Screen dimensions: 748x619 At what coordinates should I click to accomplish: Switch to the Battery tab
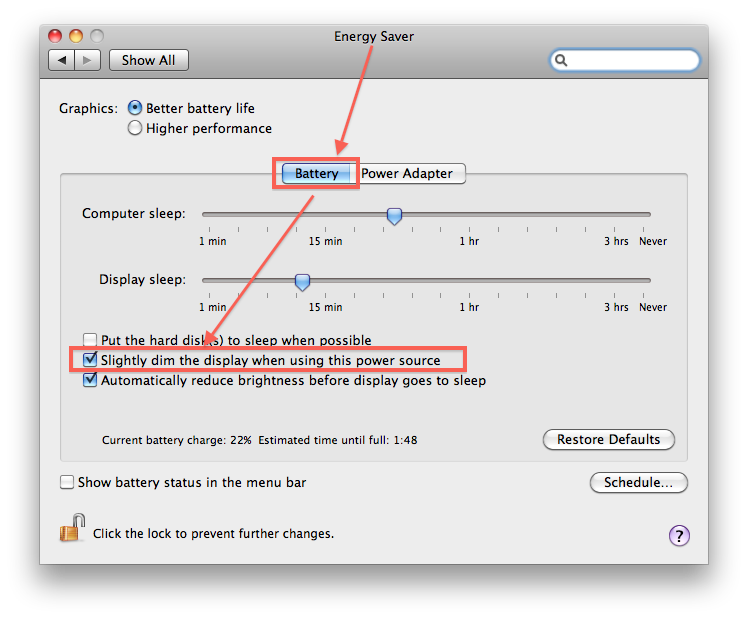[x=316, y=173]
